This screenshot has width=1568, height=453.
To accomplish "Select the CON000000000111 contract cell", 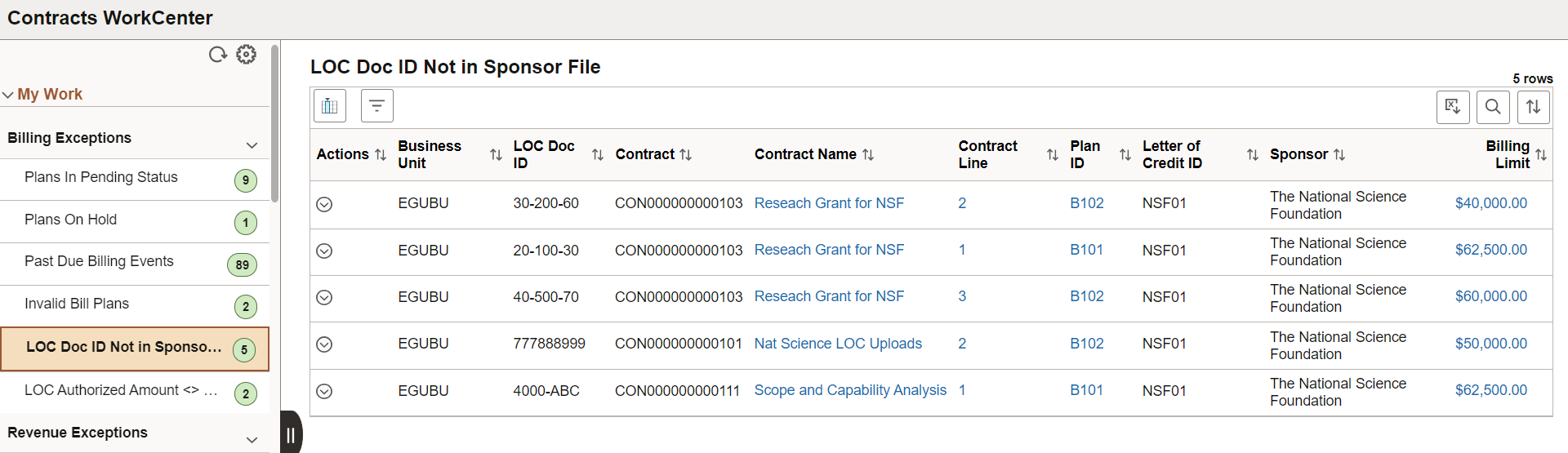I will pos(677,391).
